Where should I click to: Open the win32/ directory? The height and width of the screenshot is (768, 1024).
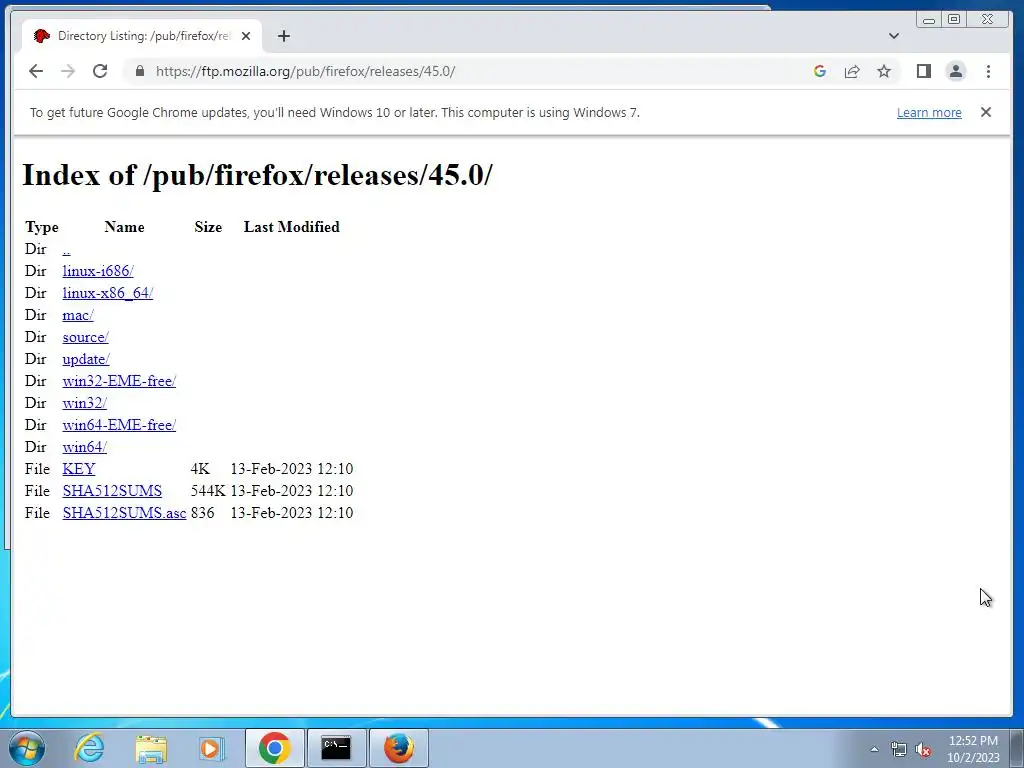click(85, 403)
